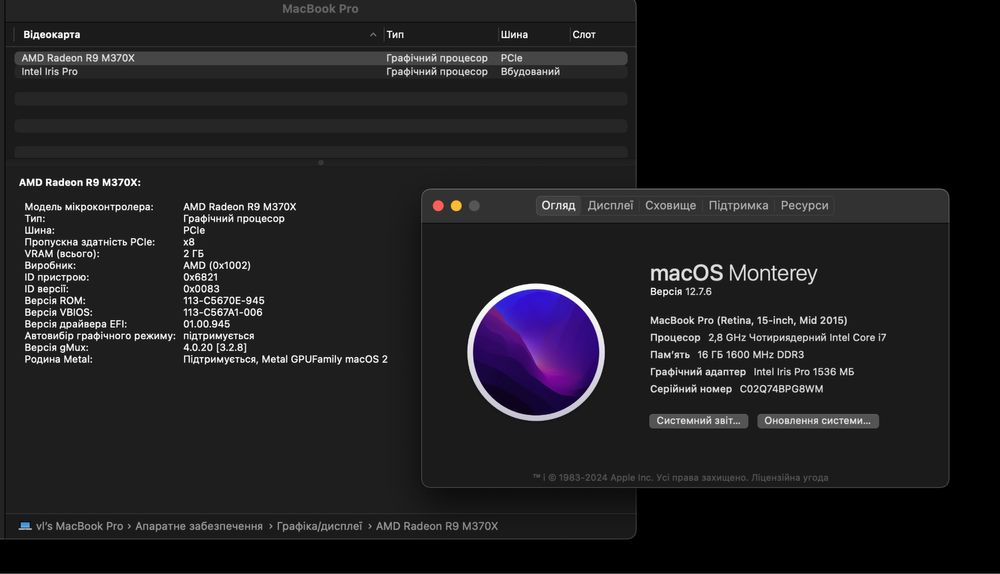Click Апаратне забезпечення in path bar
Image resolution: width=1000 pixels, height=574 pixels.
pyautogui.click(x=199, y=526)
